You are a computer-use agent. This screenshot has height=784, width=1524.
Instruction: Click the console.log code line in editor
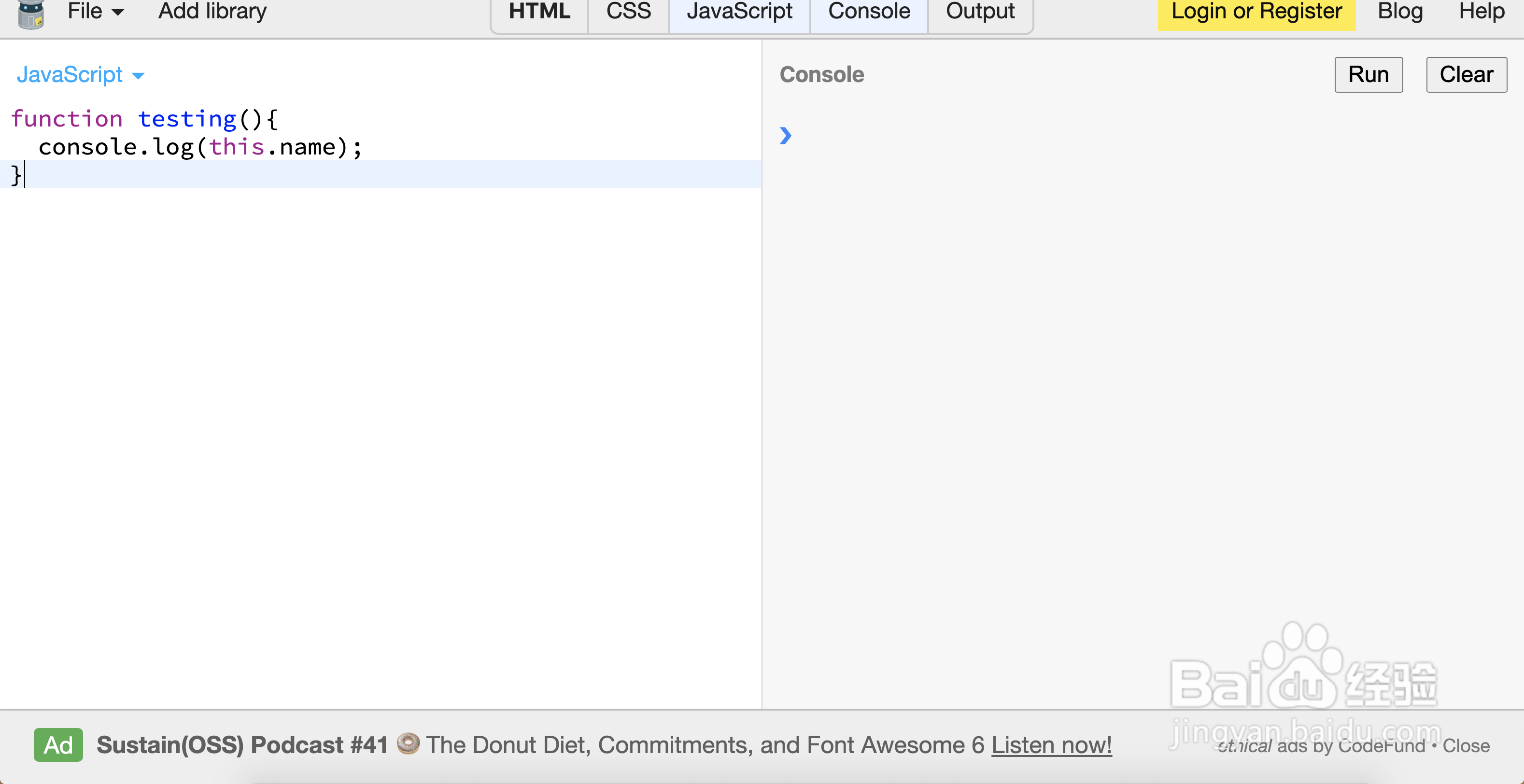200,147
